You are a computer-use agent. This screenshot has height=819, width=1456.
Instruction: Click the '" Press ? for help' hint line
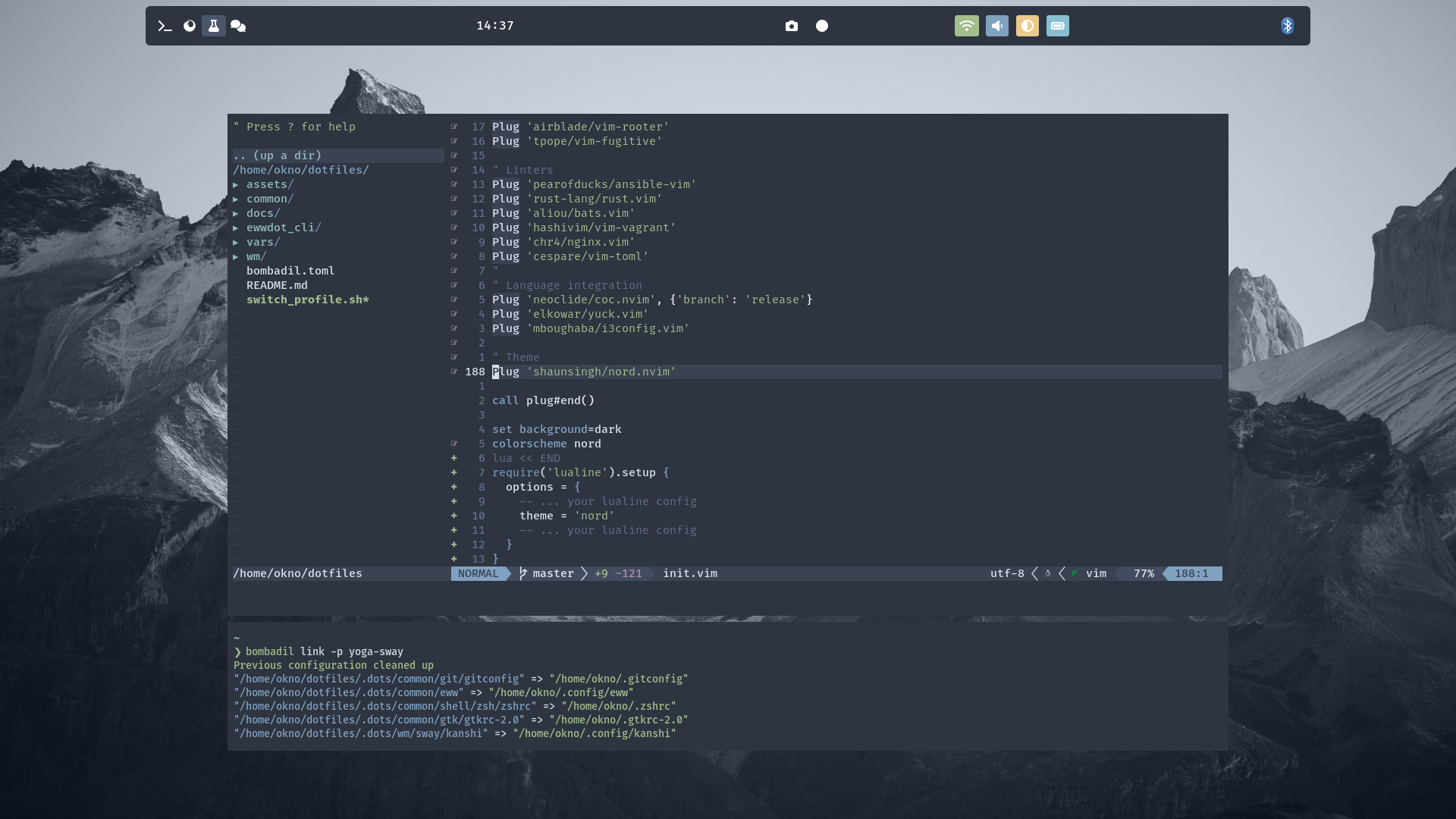click(x=294, y=127)
